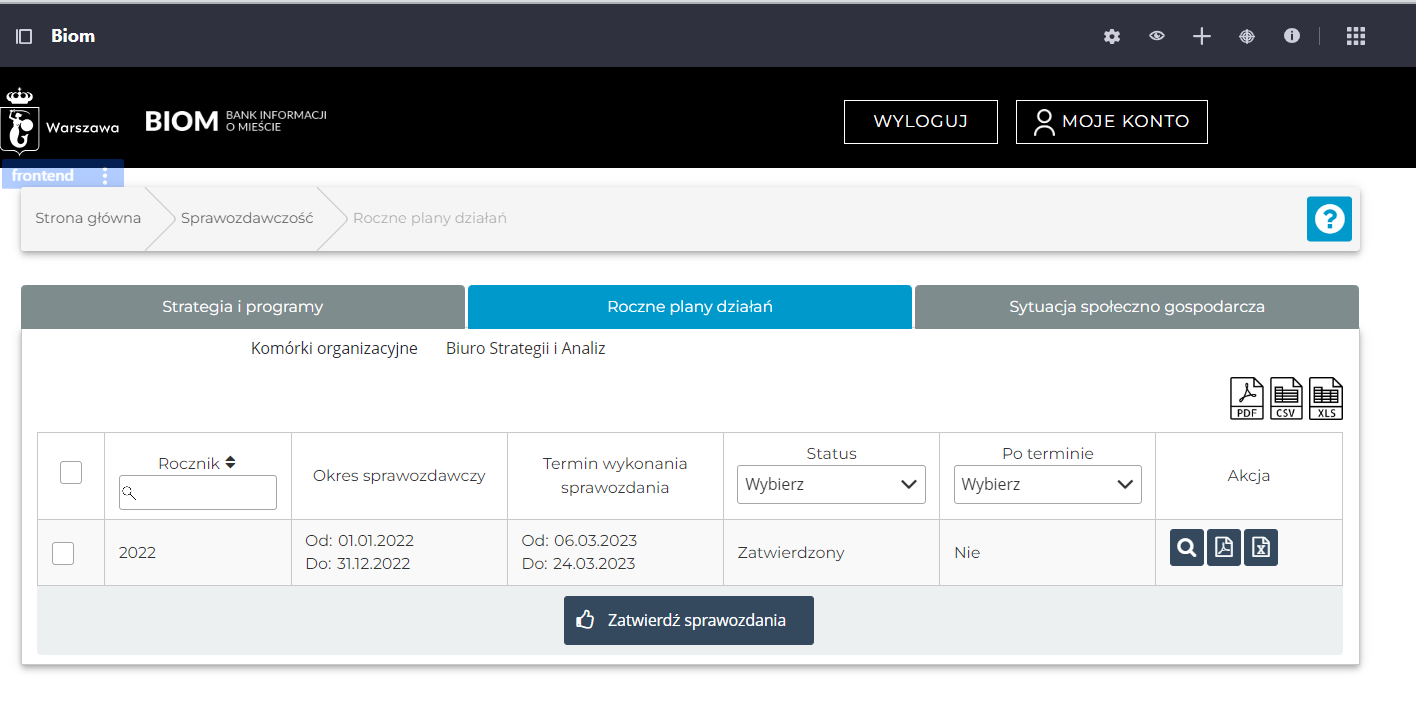This screenshot has height=702, width=1416.
Task: Check the select-all checkbox in table header
Action: point(71,472)
